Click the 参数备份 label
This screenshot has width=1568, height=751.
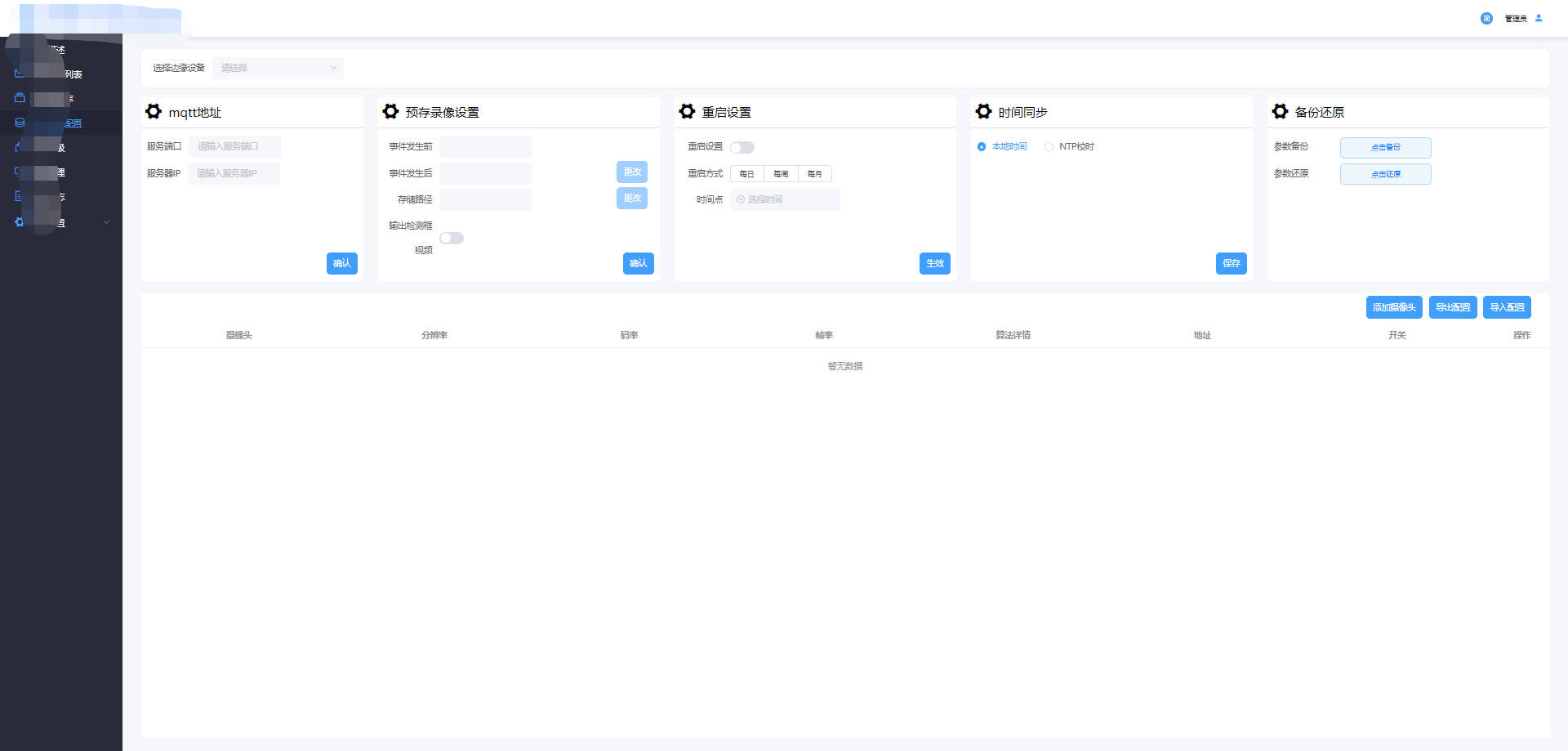(1291, 146)
